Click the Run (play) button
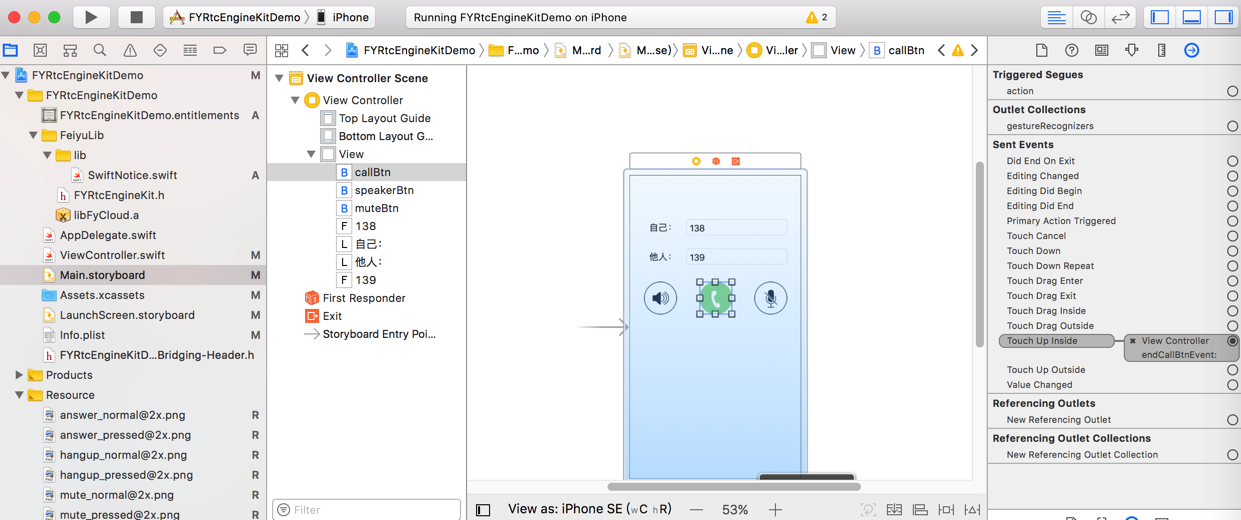This screenshot has height=520, width=1241. [x=91, y=17]
